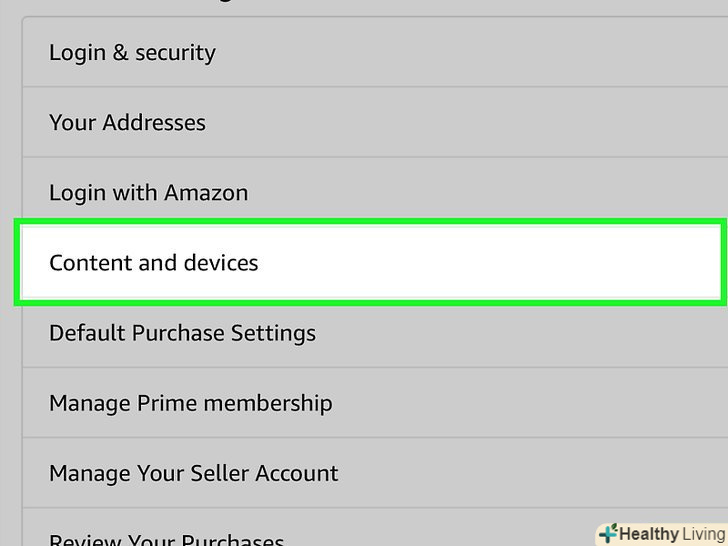Click the "Content and devices" text label
The width and height of the screenshot is (728, 546).
[154, 263]
